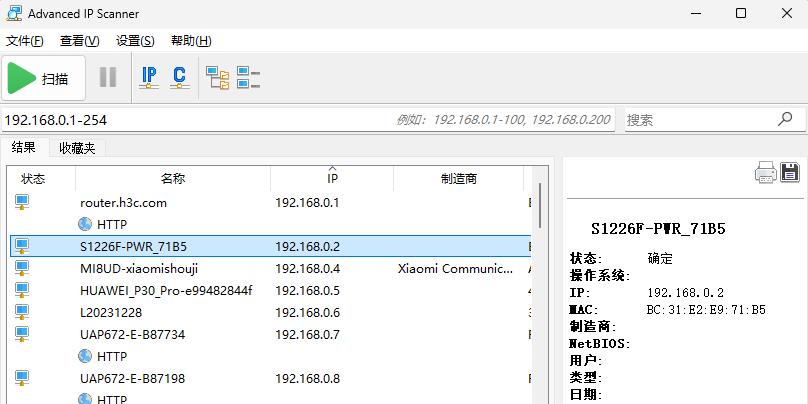Select the router.h3c.com row name
The height and width of the screenshot is (404, 808).
point(124,203)
